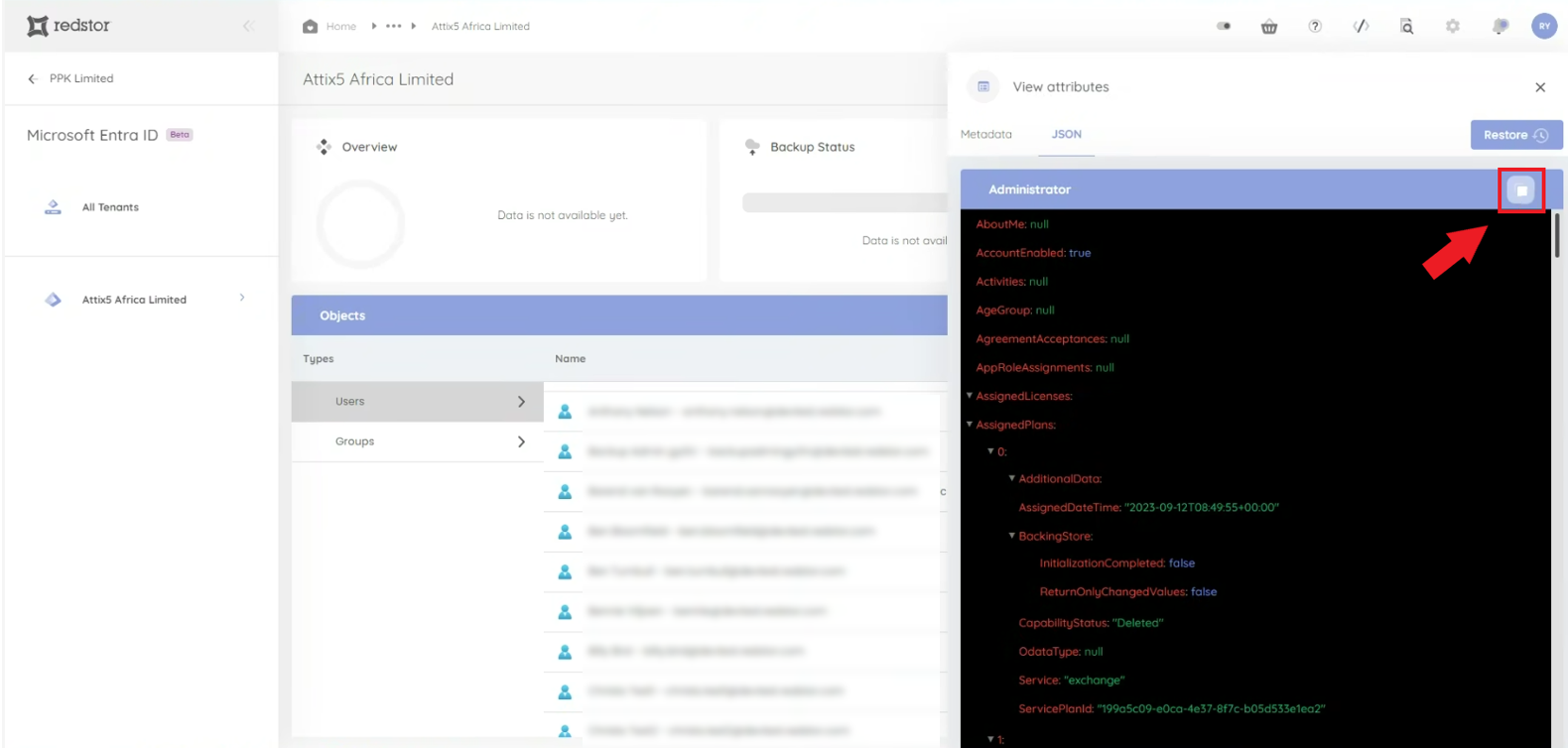The image size is (1568, 748).
Task: Click the Types column header
Action: tap(319, 359)
